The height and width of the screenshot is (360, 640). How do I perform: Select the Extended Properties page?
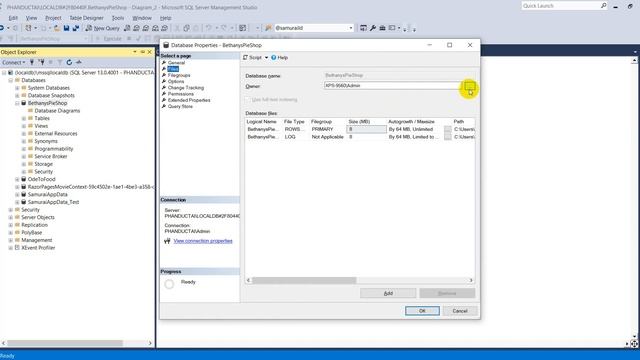tap(189, 100)
